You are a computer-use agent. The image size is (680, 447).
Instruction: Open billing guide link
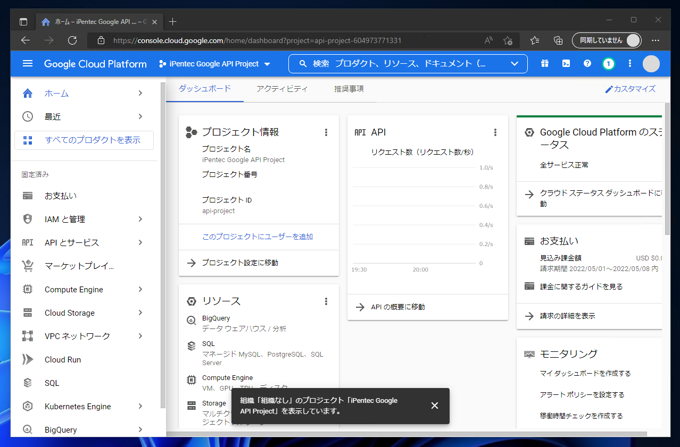[581, 287]
